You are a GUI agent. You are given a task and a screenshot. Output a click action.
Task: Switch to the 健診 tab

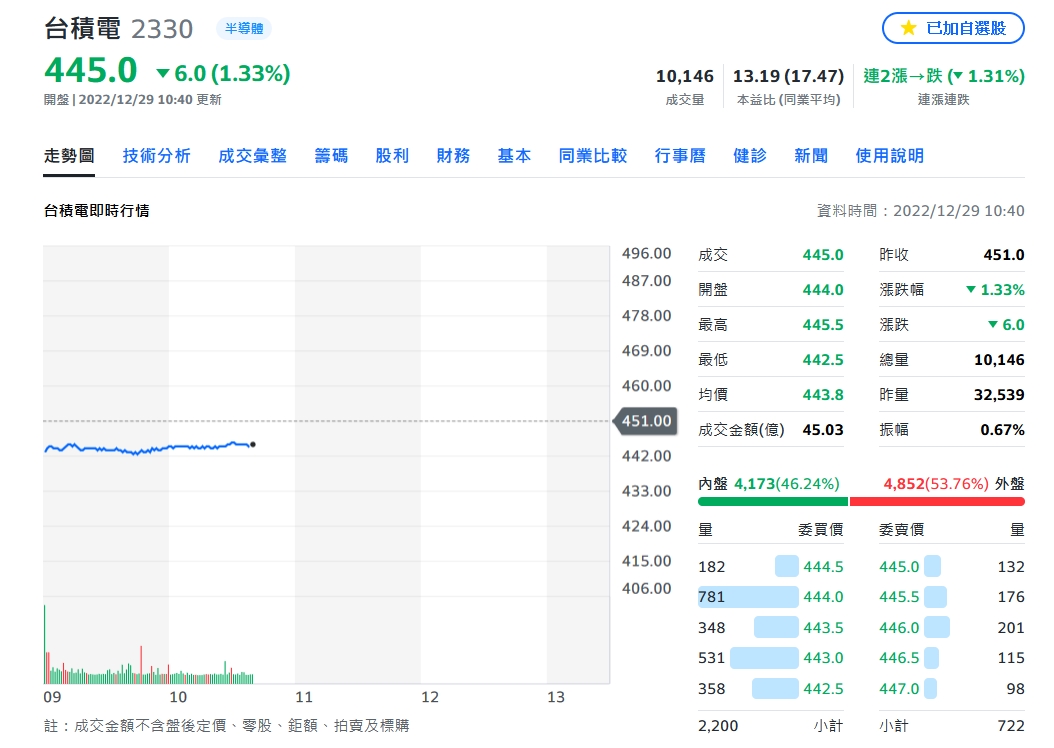pos(749,156)
